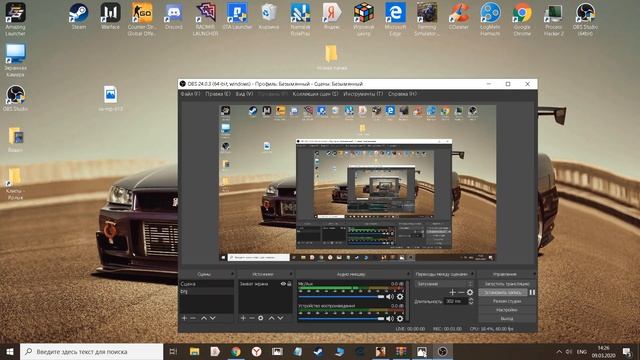Open Файл menu in OBS

pyautogui.click(x=190, y=94)
